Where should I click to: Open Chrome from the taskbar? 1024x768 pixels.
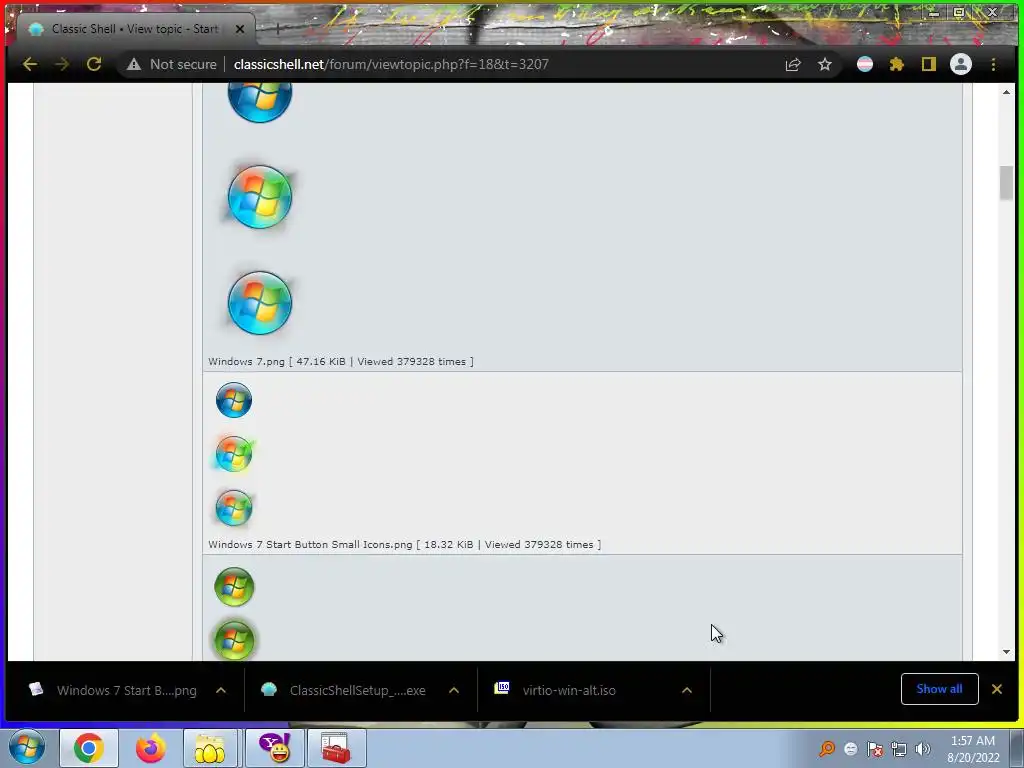coord(89,748)
